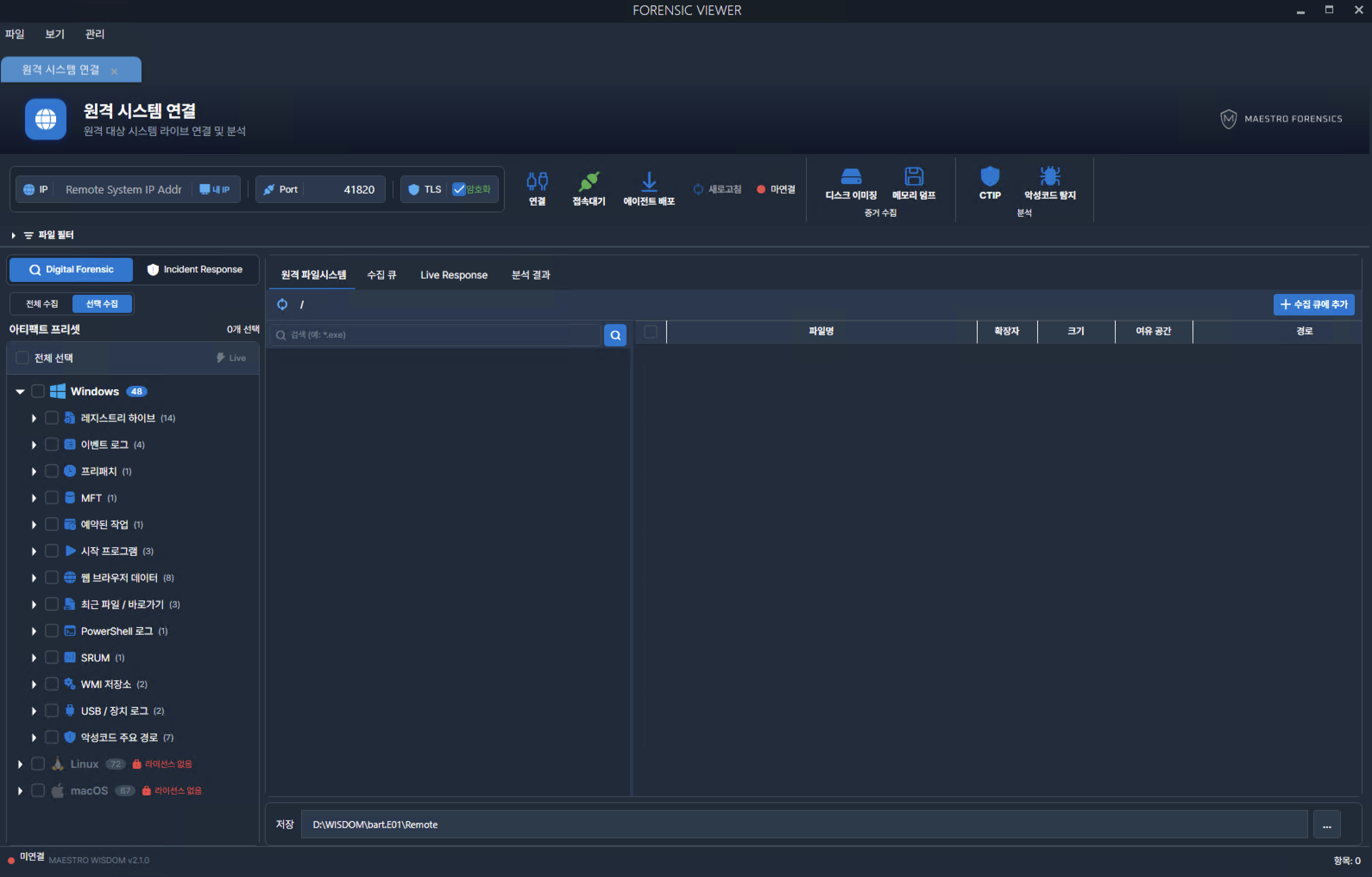Launch 악성코드 탐지 malware bug icon
This screenshot has height=877, width=1372.
(x=1050, y=176)
